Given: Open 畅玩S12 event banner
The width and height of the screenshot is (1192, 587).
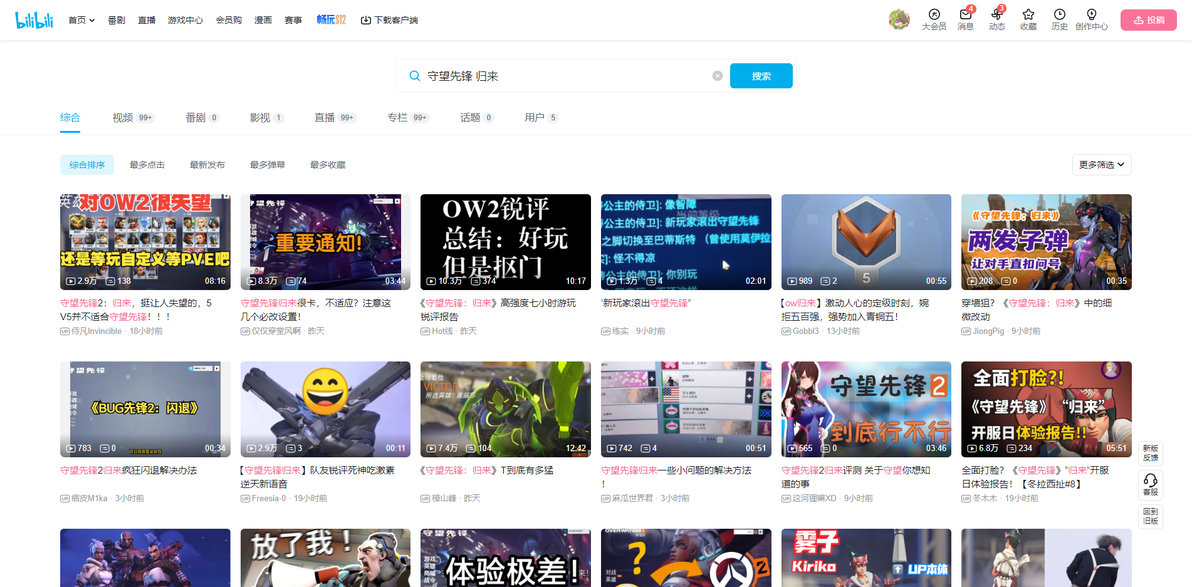Looking at the screenshot, I should pyautogui.click(x=331, y=21).
